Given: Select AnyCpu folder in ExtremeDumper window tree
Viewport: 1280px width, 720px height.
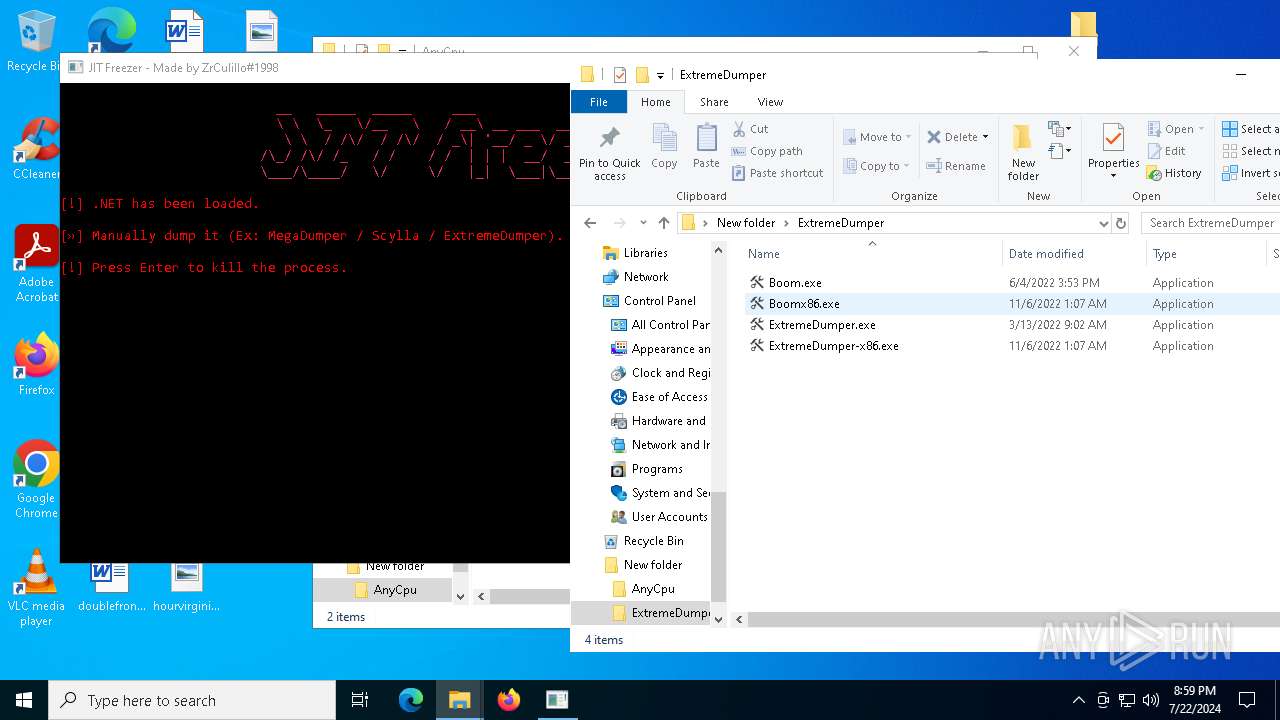Looking at the screenshot, I should click(x=653, y=589).
